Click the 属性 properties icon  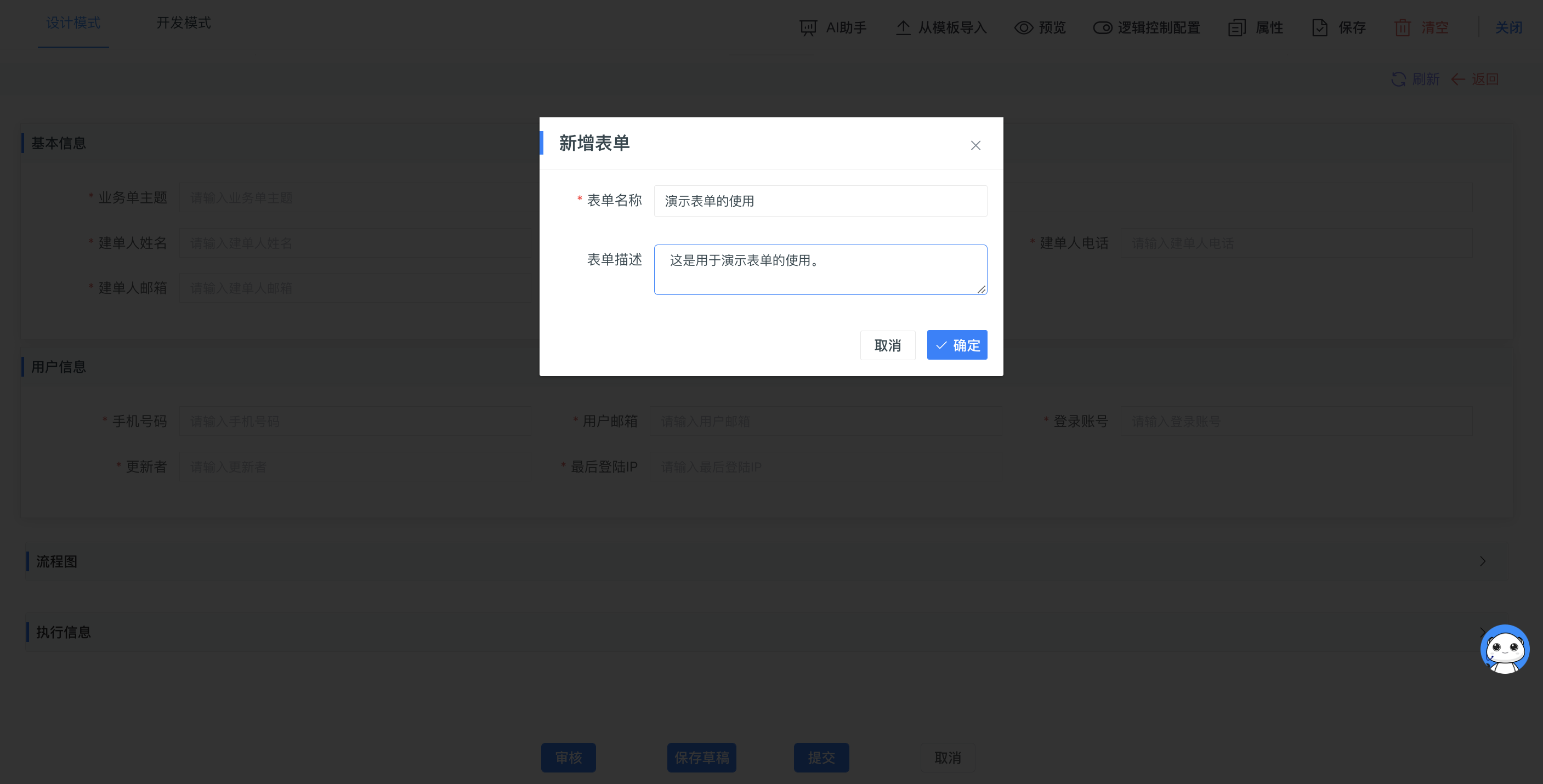tap(1237, 27)
